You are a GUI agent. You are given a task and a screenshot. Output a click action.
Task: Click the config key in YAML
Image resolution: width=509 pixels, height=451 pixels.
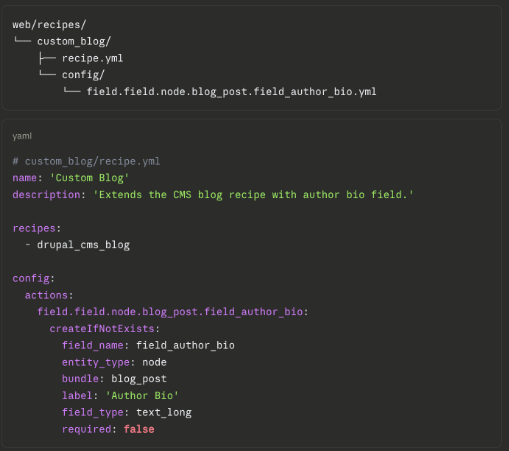[x=31, y=278]
